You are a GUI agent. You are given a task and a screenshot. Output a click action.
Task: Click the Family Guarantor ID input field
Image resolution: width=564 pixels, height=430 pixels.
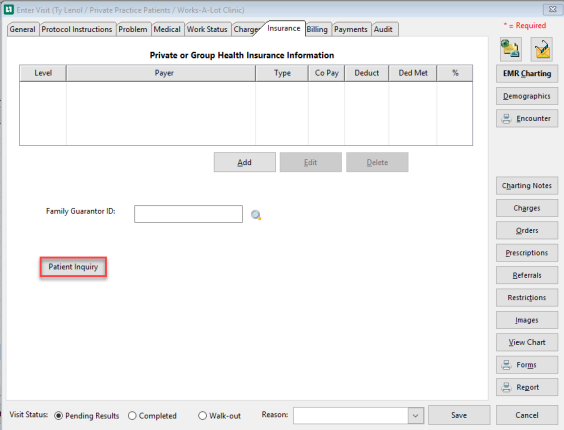188,214
